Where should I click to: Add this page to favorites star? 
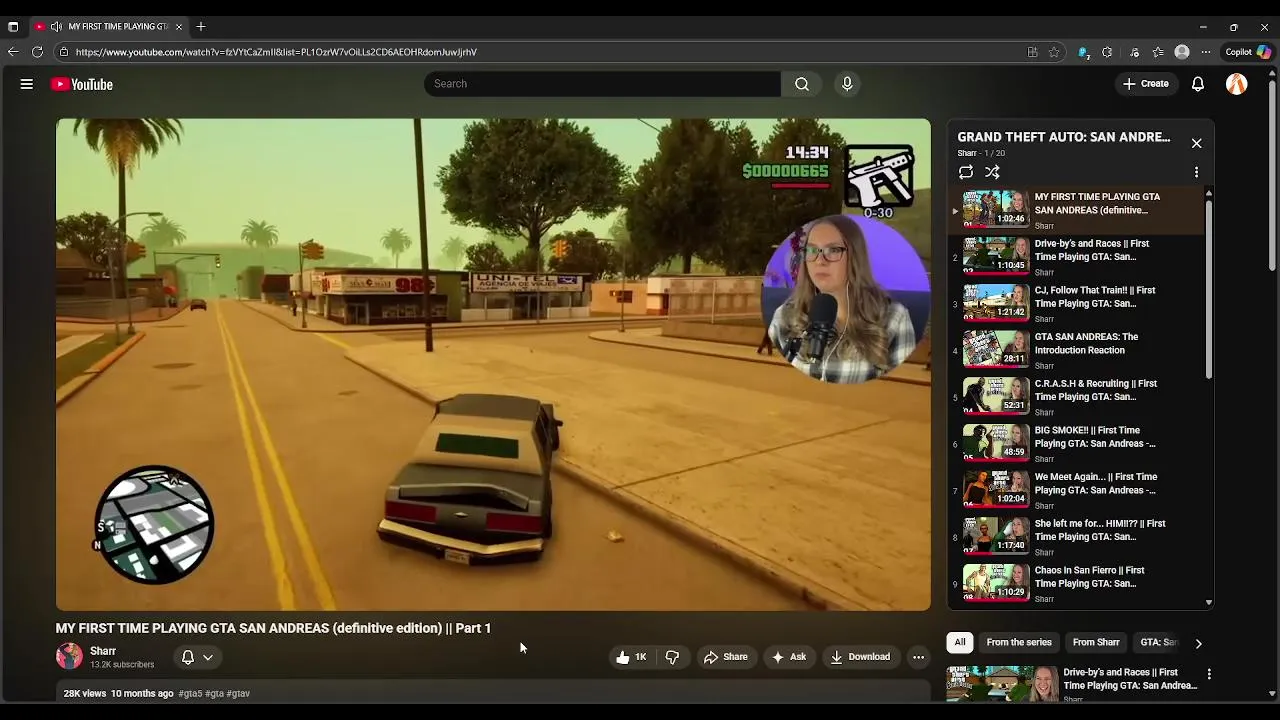1054,52
